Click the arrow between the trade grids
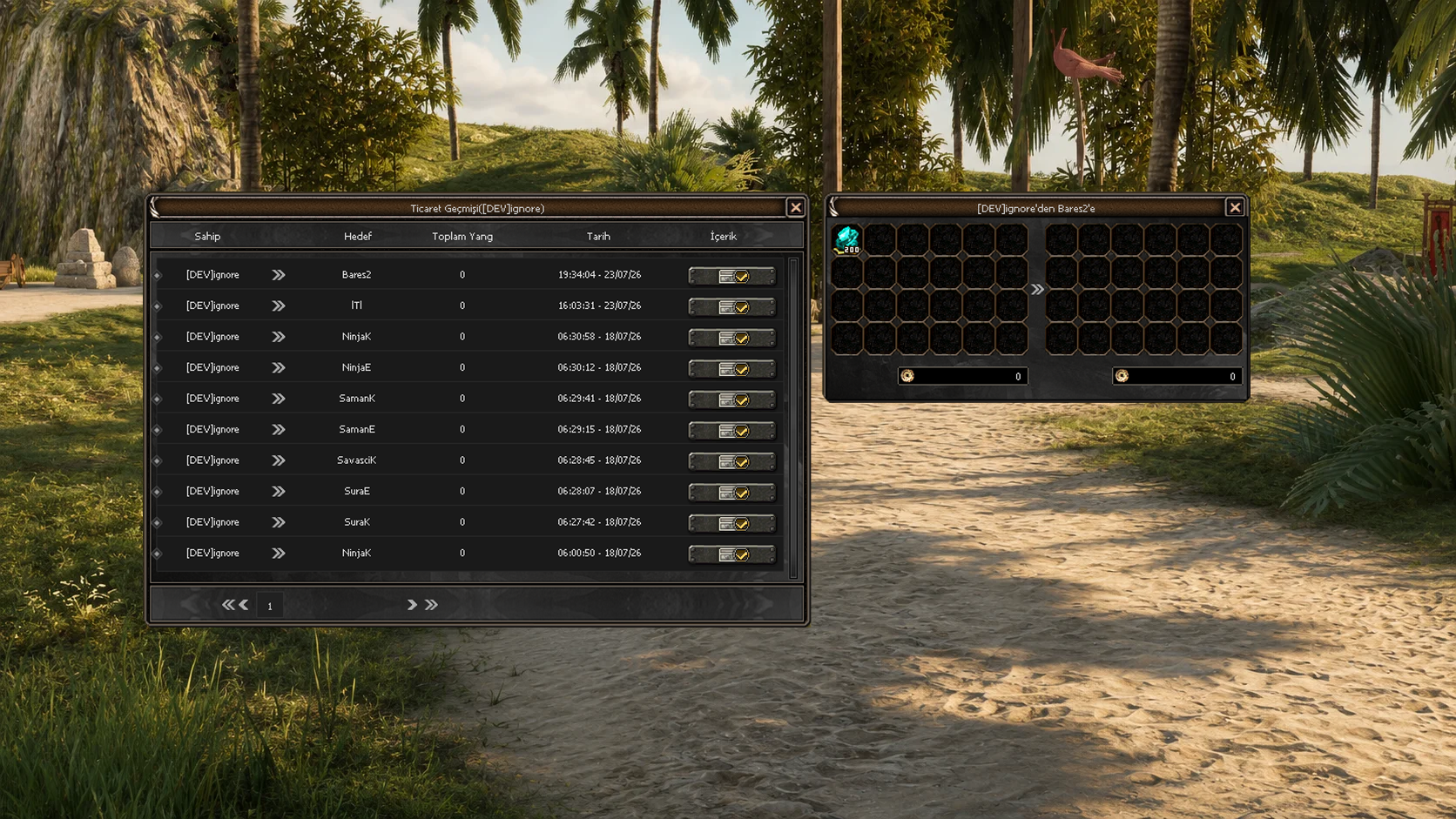The width and height of the screenshot is (1456, 819). point(1037,290)
